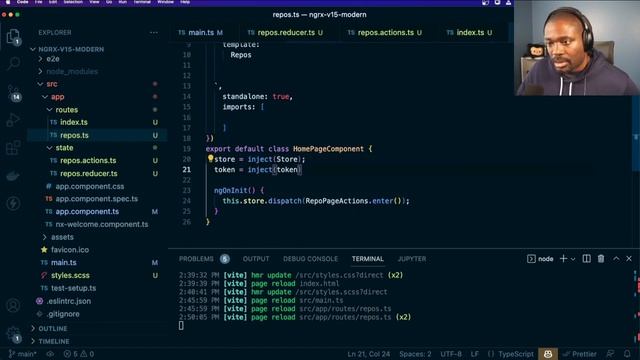Collapse the src folder

tap(40, 84)
